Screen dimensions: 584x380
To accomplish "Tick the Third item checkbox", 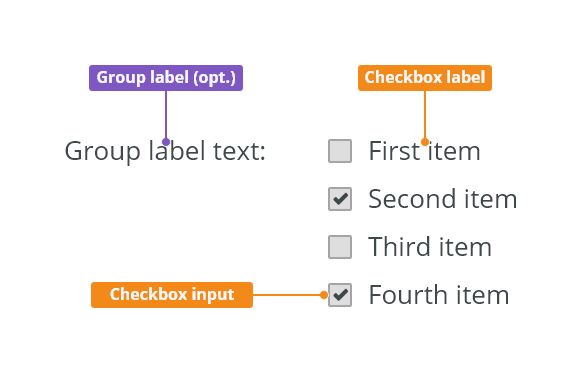I will click(340, 247).
